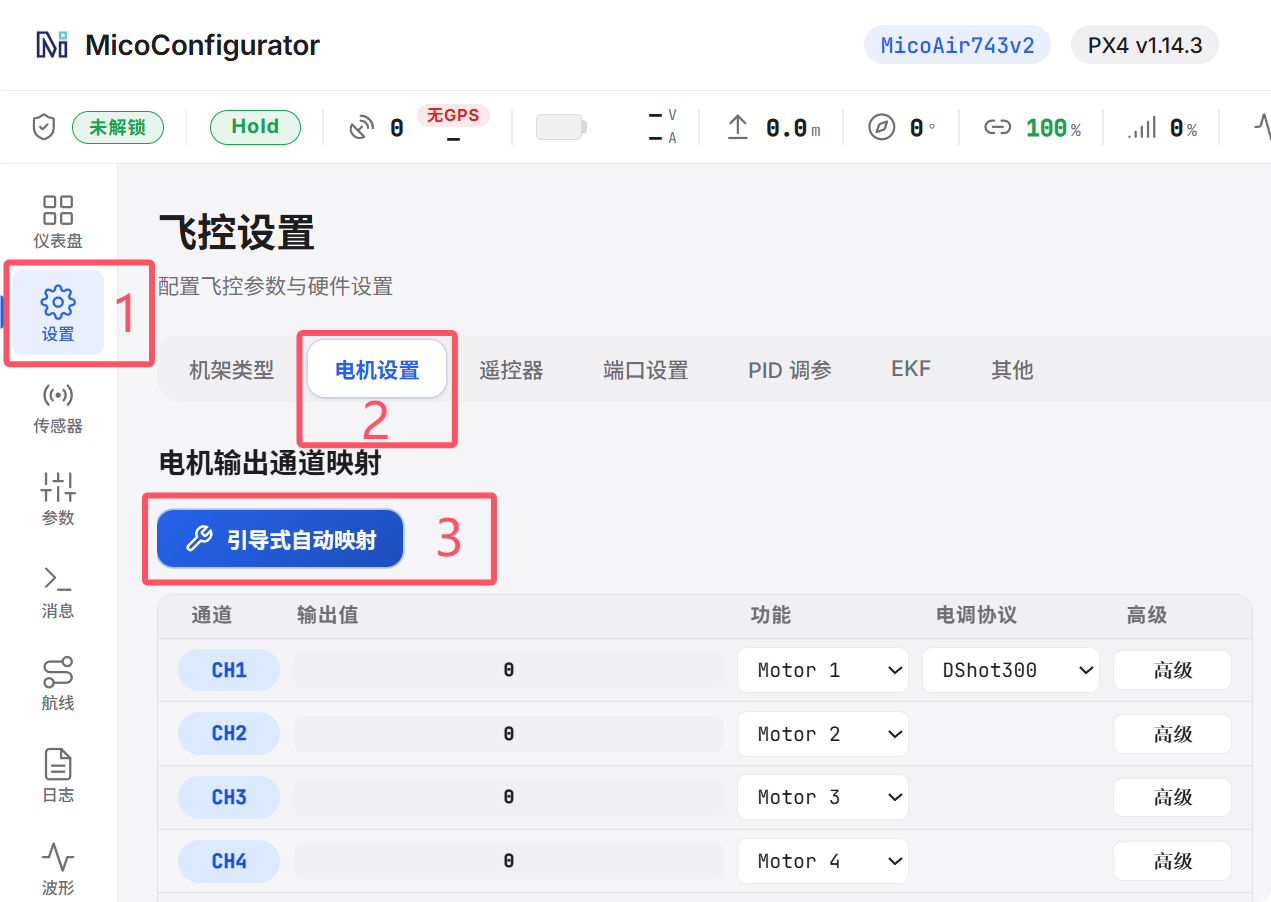Image resolution: width=1271 pixels, height=902 pixels.
Task: Open the 仪表盘 dashboard sidebar icon
Action: (x=58, y=210)
